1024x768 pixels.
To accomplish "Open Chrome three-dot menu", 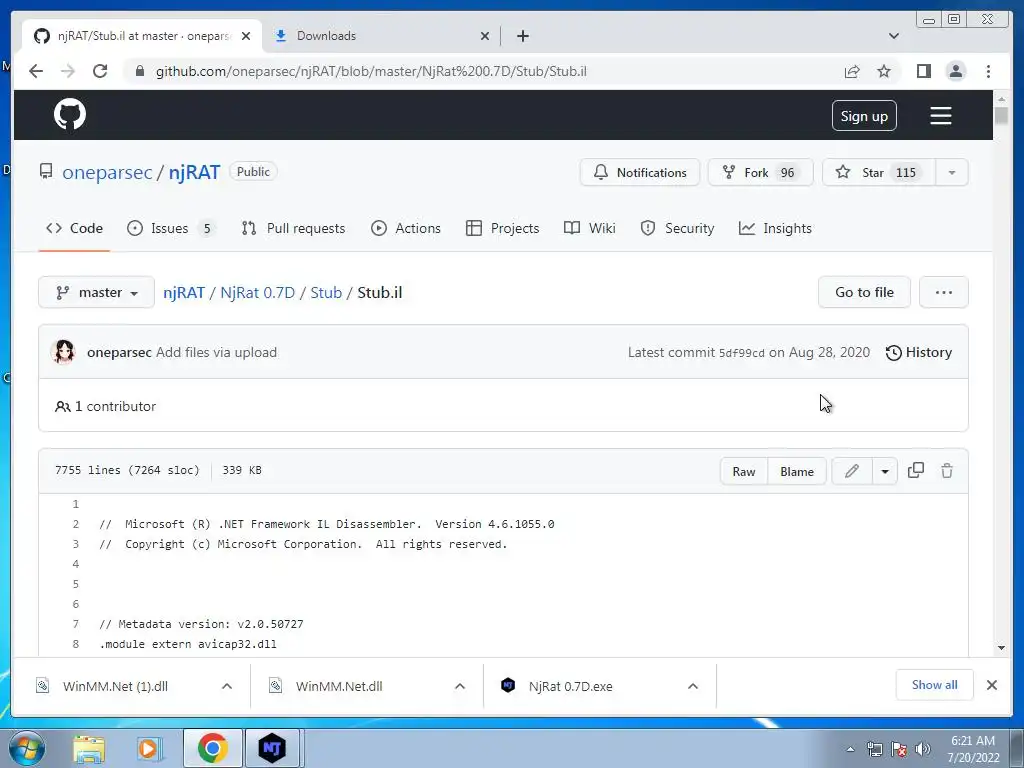I will [x=988, y=71].
